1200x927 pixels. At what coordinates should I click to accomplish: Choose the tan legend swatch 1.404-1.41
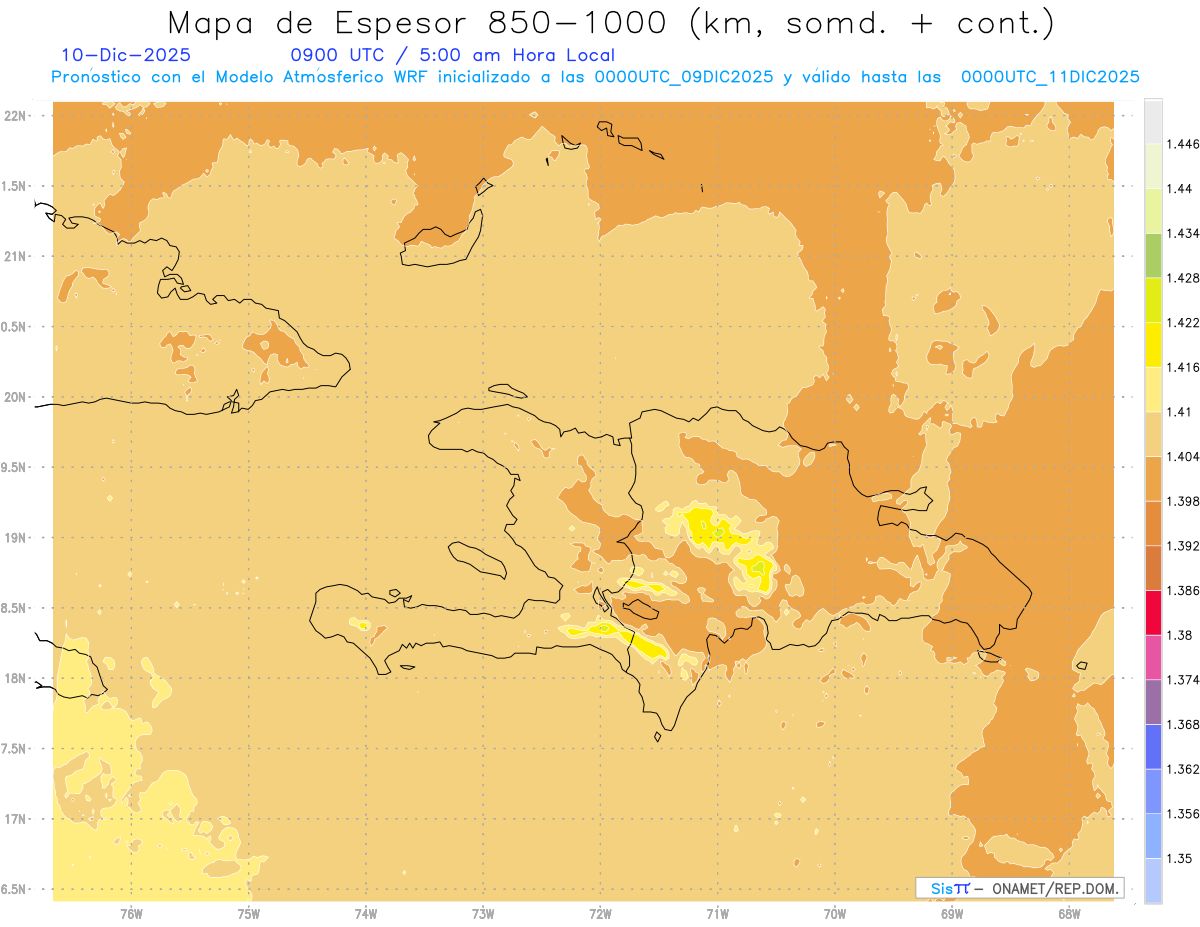1153,434
